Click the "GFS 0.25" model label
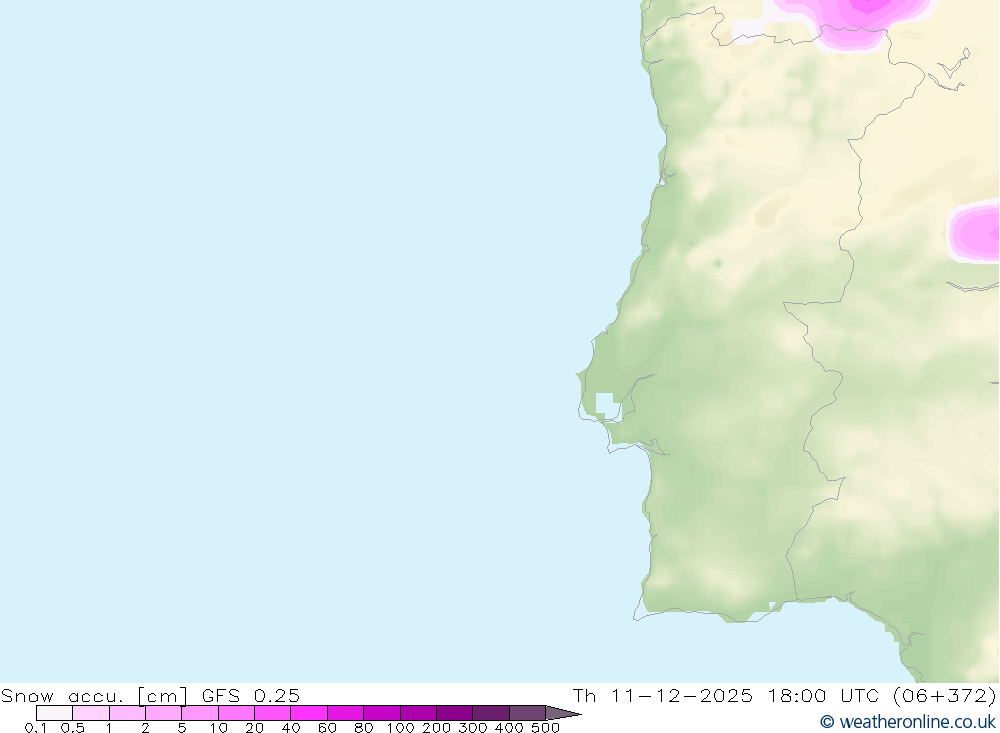This screenshot has width=1000, height=733. [x=251, y=695]
